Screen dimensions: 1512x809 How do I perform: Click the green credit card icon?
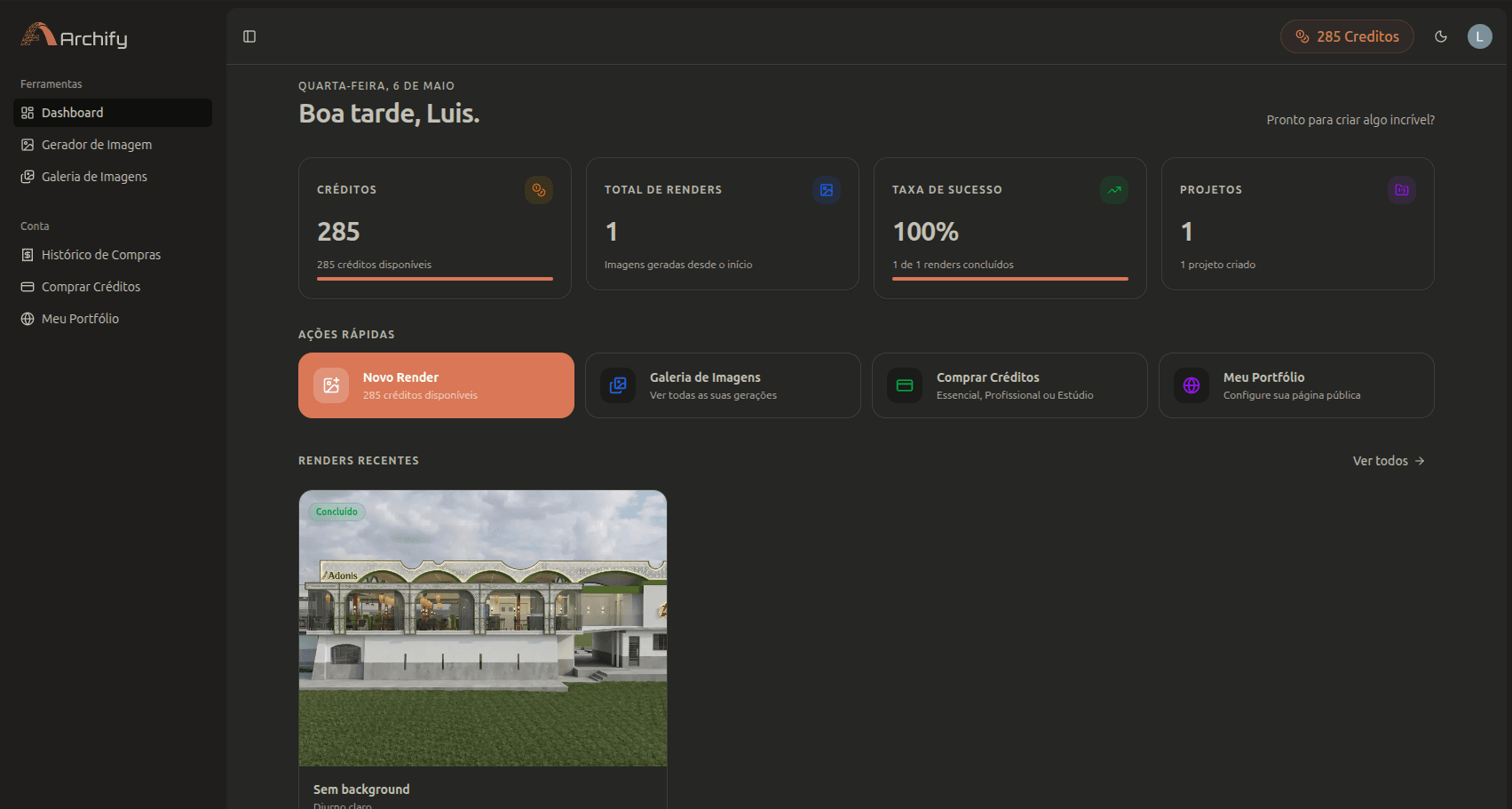click(x=905, y=385)
